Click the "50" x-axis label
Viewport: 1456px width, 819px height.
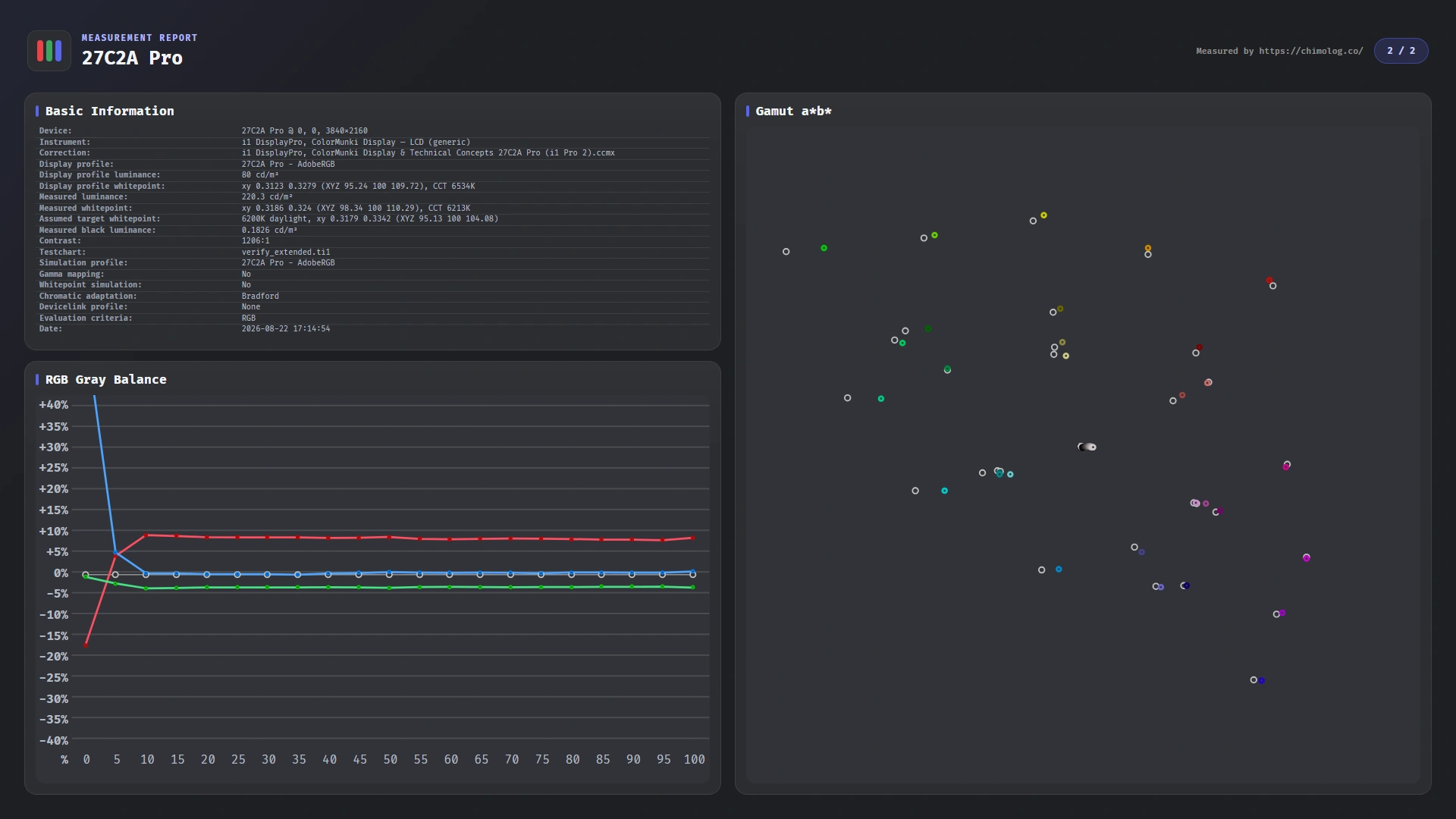[391, 760]
